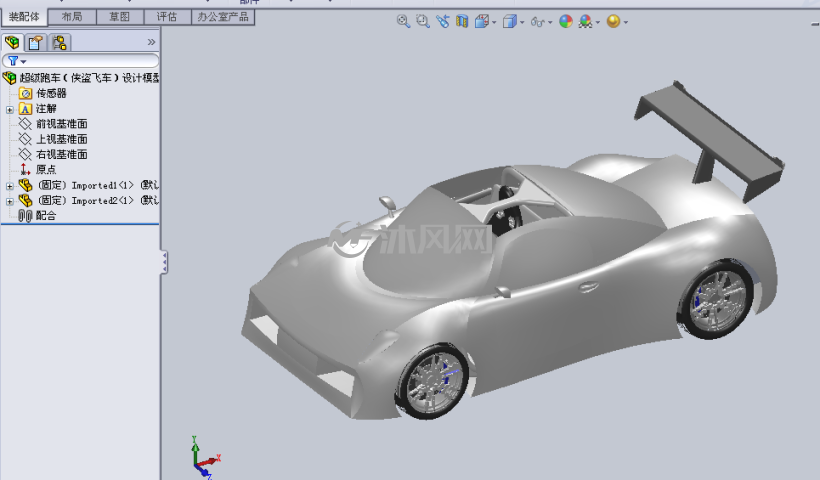Open the View Orientation dropdown arrow
The height and width of the screenshot is (480, 820).
pos(494,22)
